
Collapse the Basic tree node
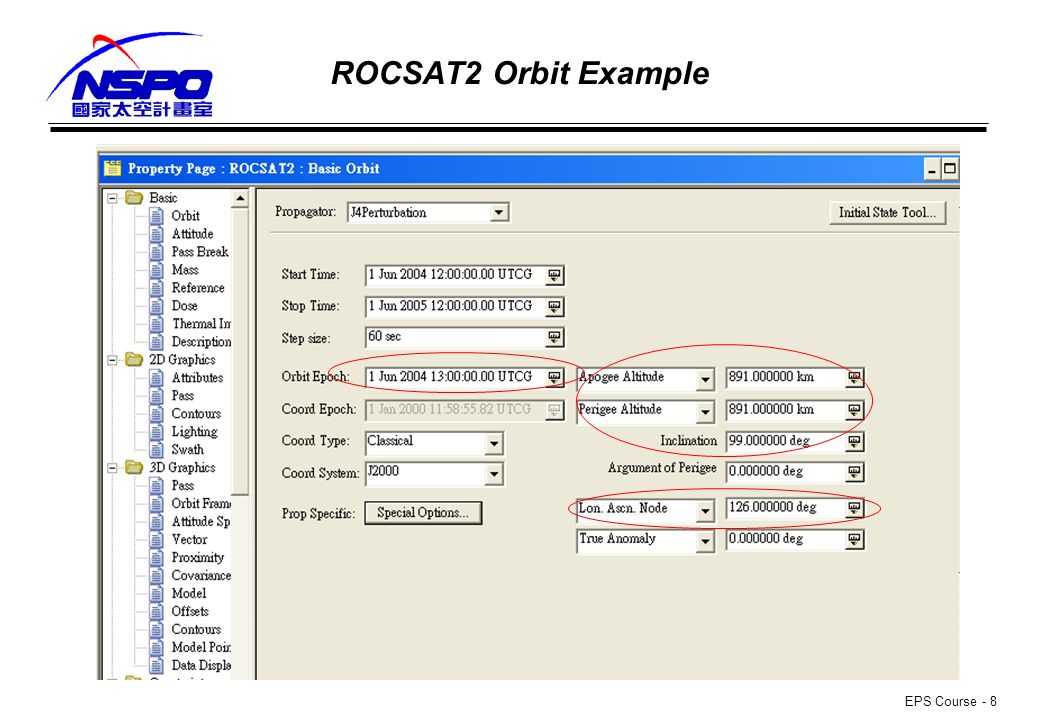click(x=112, y=198)
